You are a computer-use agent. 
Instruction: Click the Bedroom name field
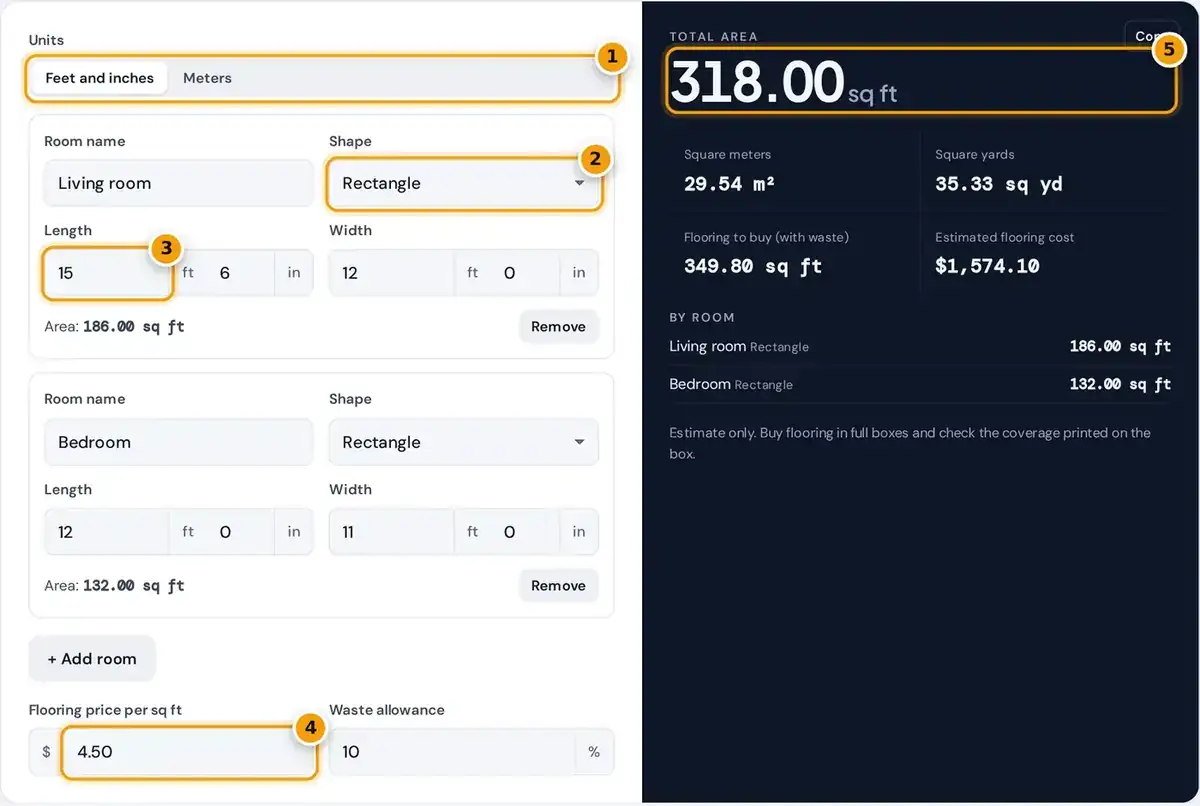[179, 442]
